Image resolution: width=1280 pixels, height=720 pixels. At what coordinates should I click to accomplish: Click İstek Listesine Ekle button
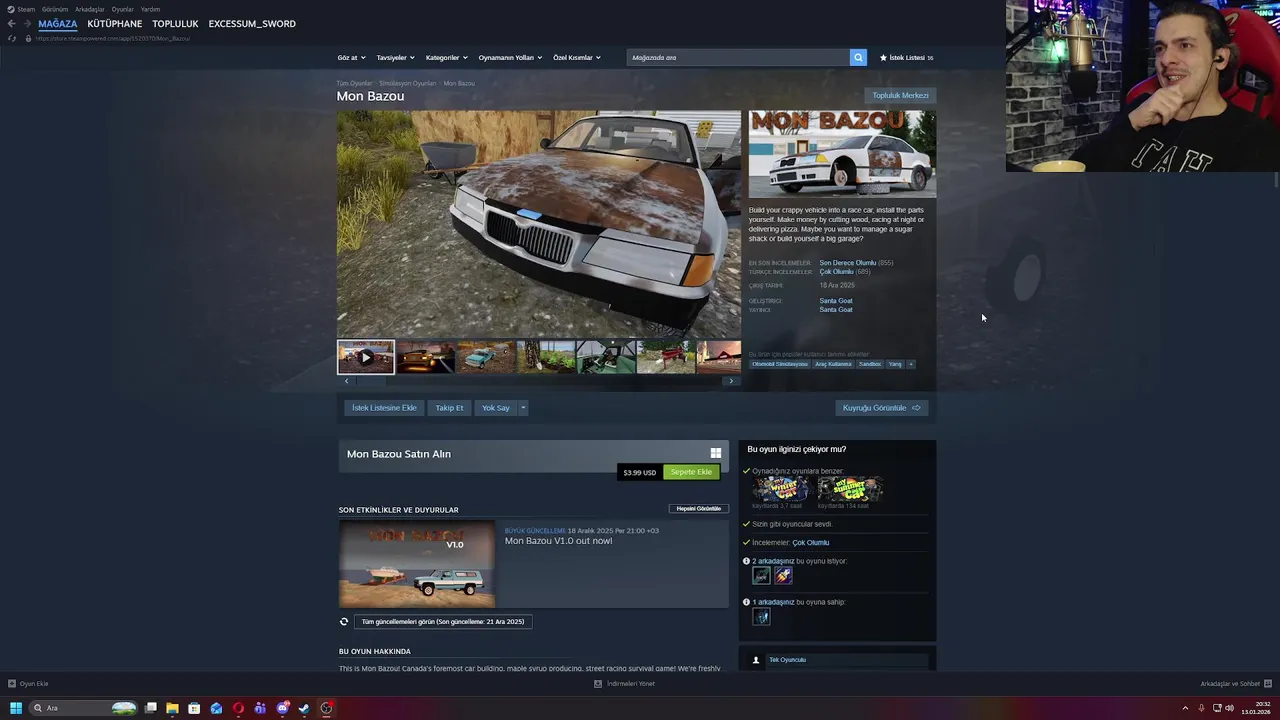point(384,408)
